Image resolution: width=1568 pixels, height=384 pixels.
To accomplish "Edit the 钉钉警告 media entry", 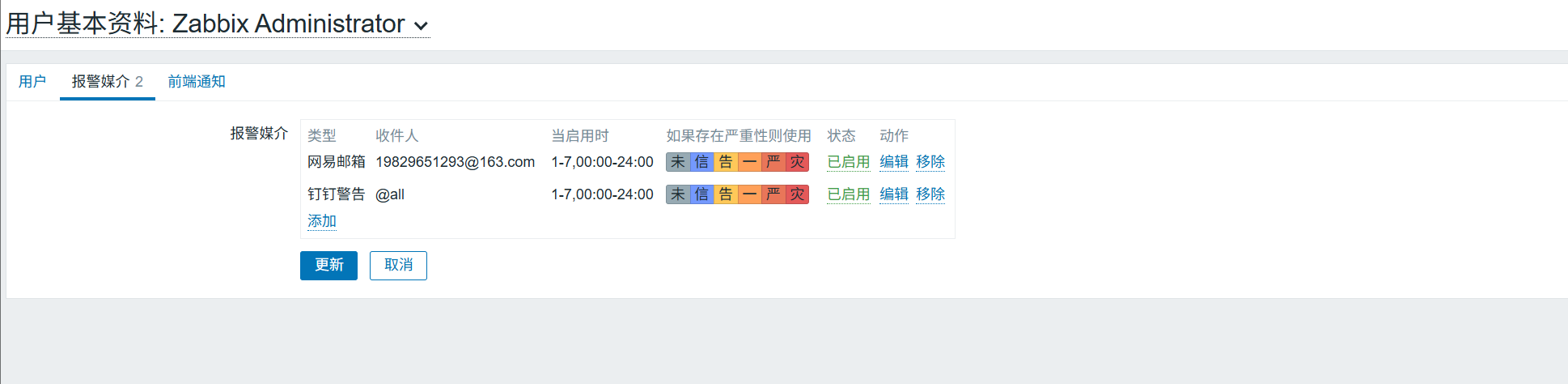I will [x=894, y=194].
